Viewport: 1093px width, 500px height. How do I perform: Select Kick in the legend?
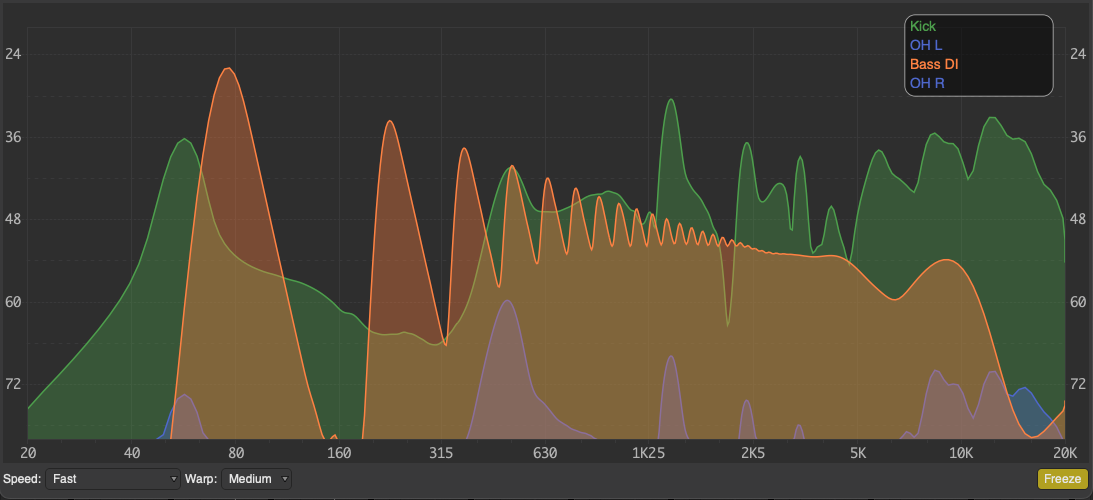(923, 26)
